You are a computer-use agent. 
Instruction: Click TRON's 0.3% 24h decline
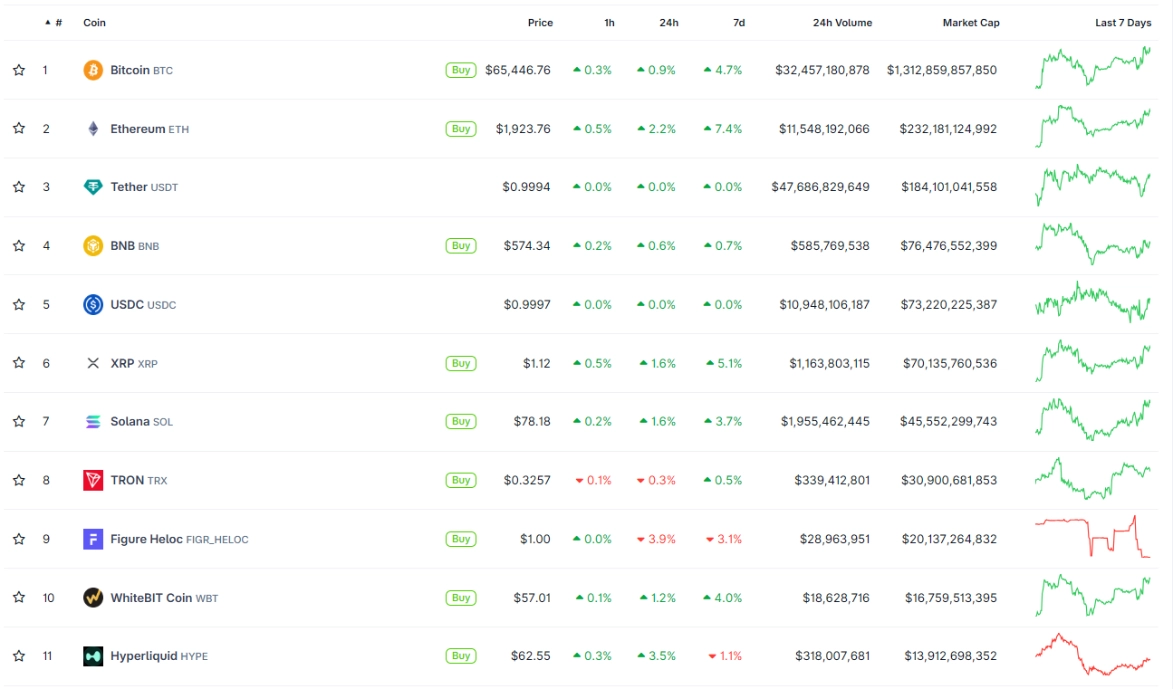pyautogui.click(x=656, y=480)
